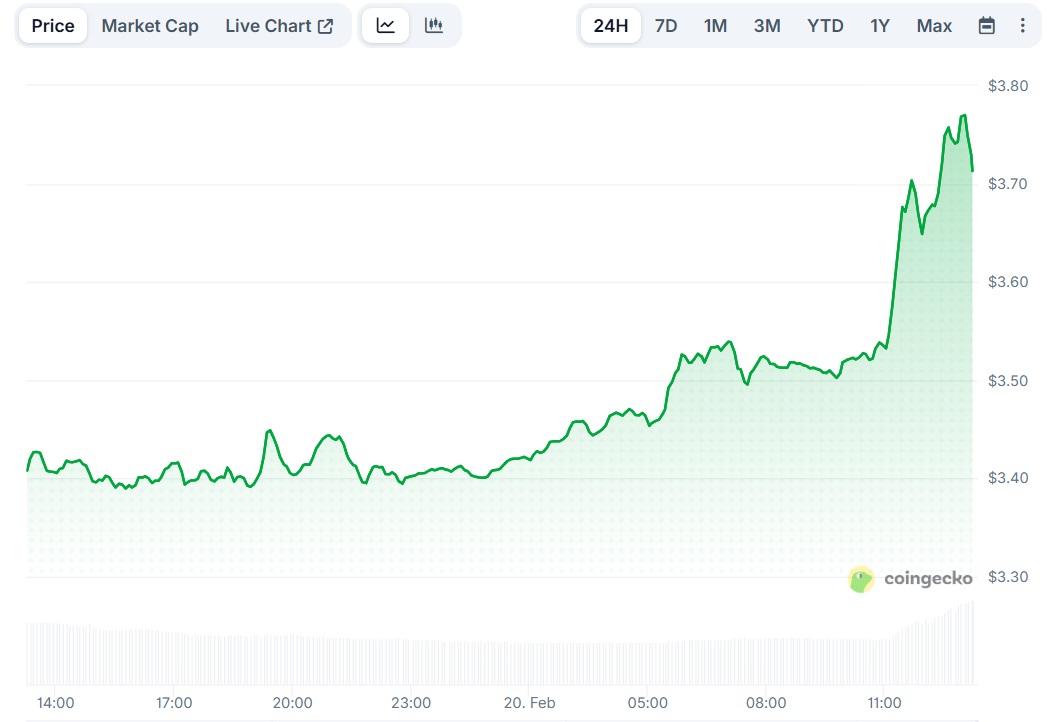Image resolution: width=1047 pixels, height=722 pixels.
Task: Select the Max time range
Action: click(x=933, y=25)
